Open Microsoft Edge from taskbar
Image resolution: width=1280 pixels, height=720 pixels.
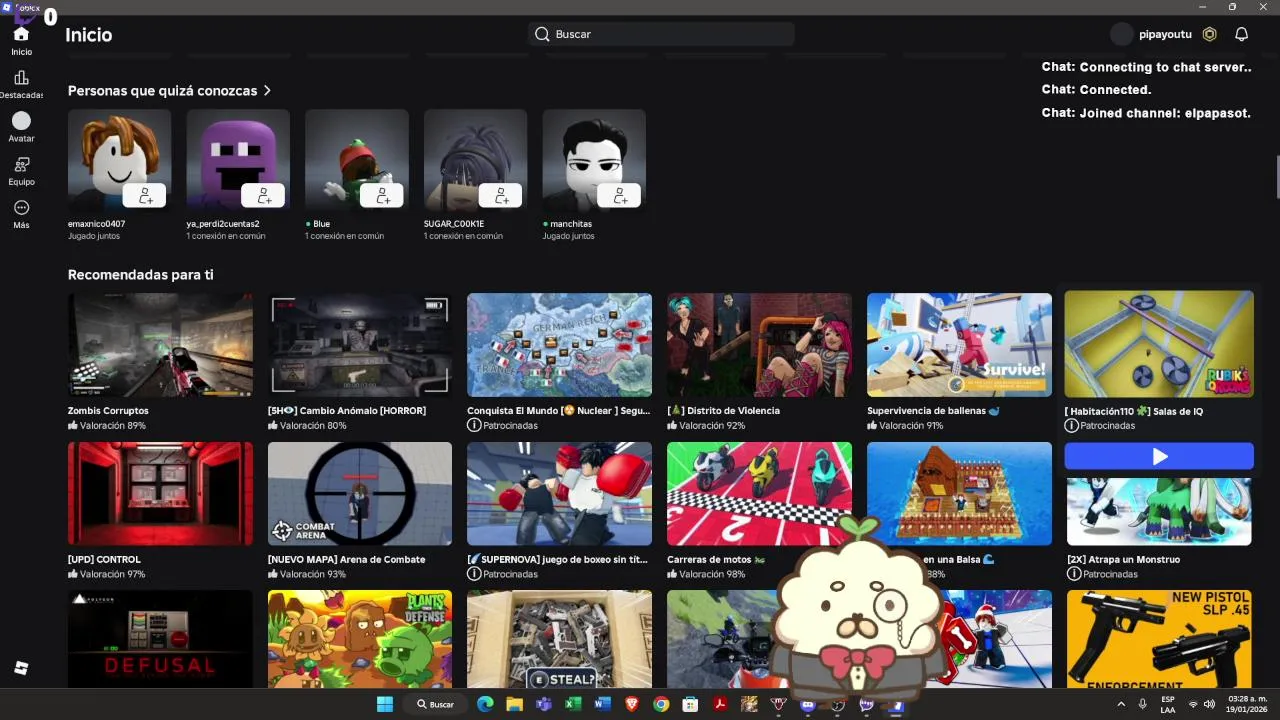485,704
